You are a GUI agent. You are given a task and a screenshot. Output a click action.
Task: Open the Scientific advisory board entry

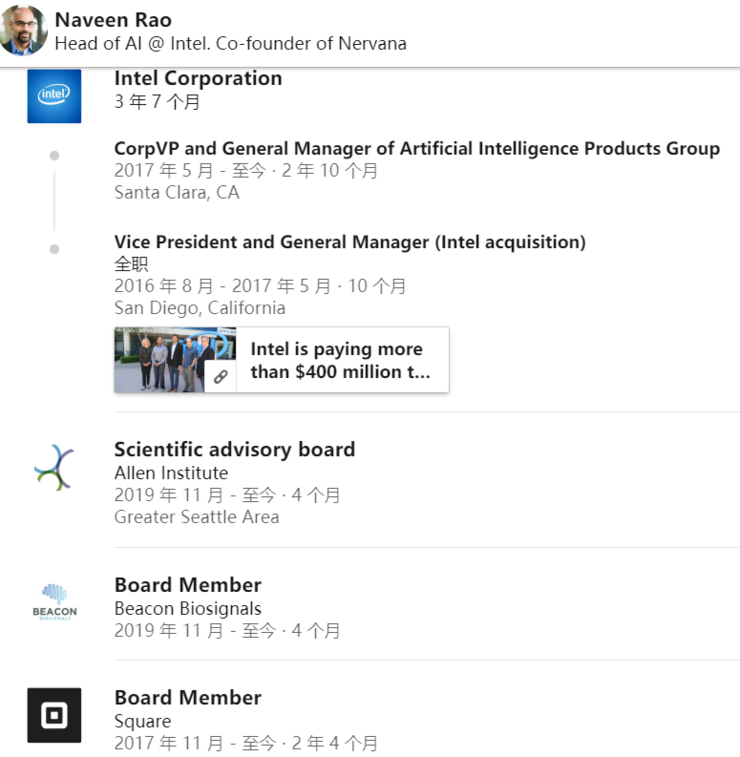[234, 449]
